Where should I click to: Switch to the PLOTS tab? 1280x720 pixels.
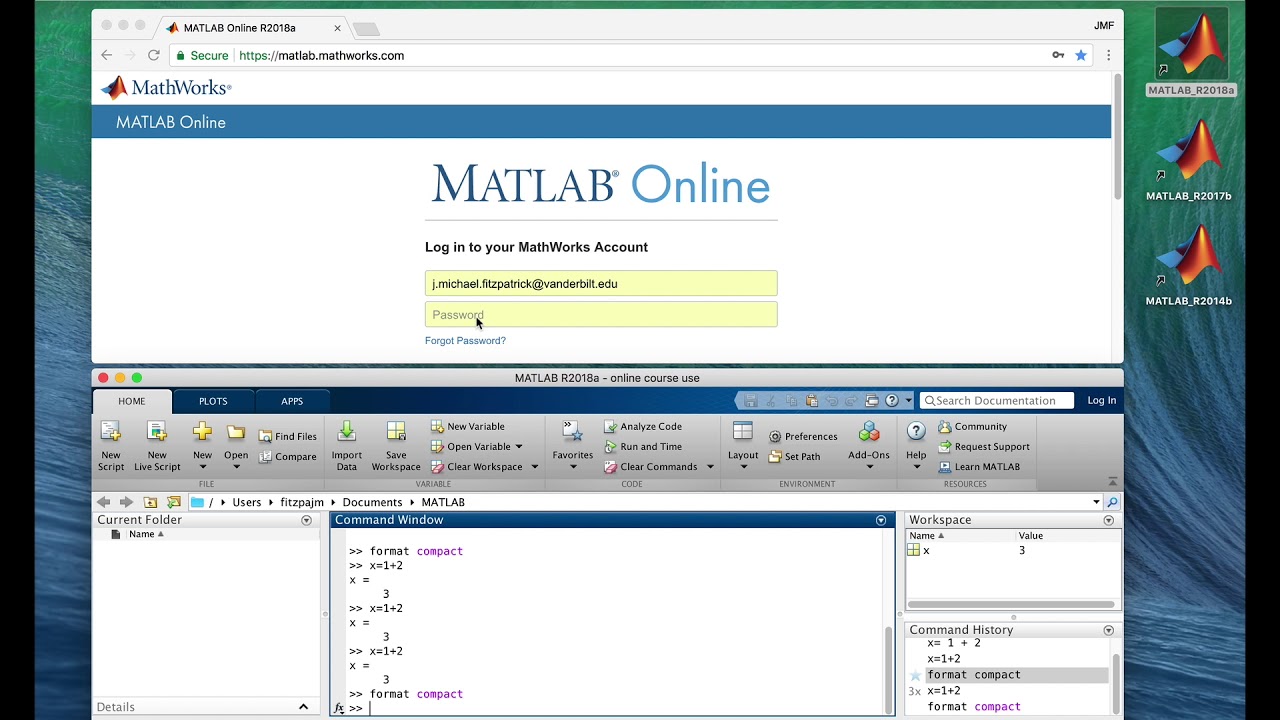tap(213, 401)
